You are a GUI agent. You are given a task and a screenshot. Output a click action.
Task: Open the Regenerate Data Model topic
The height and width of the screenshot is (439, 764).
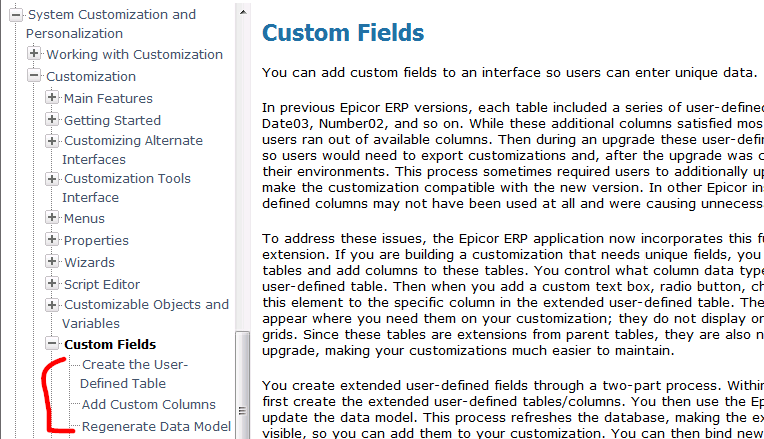pyautogui.click(x=156, y=426)
